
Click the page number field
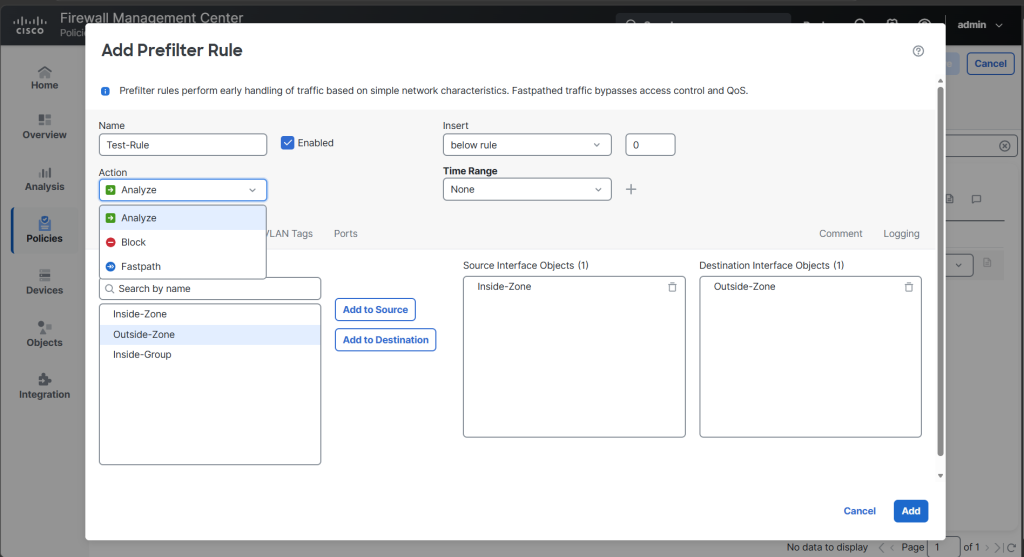point(943,547)
